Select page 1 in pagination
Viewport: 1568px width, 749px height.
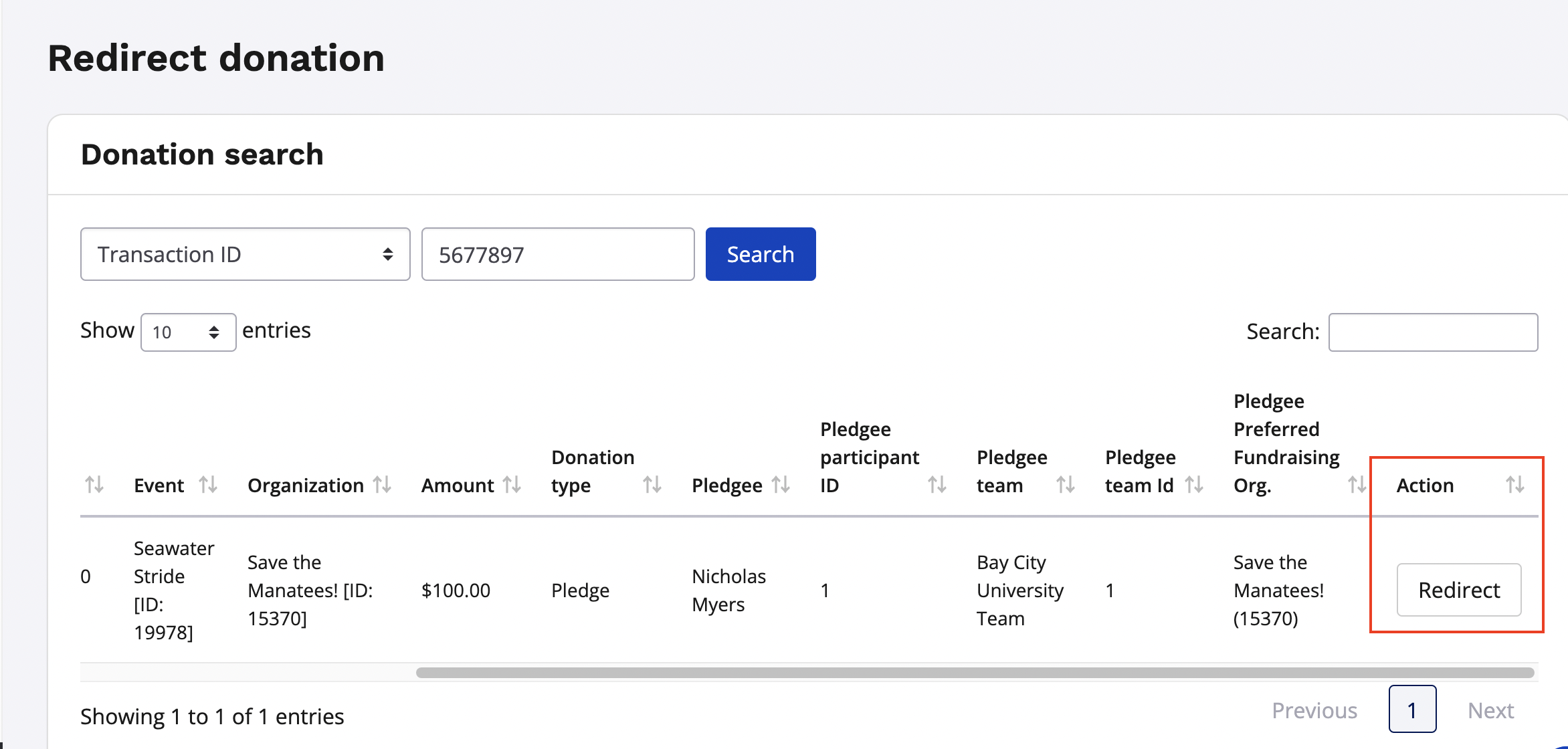click(x=1411, y=710)
